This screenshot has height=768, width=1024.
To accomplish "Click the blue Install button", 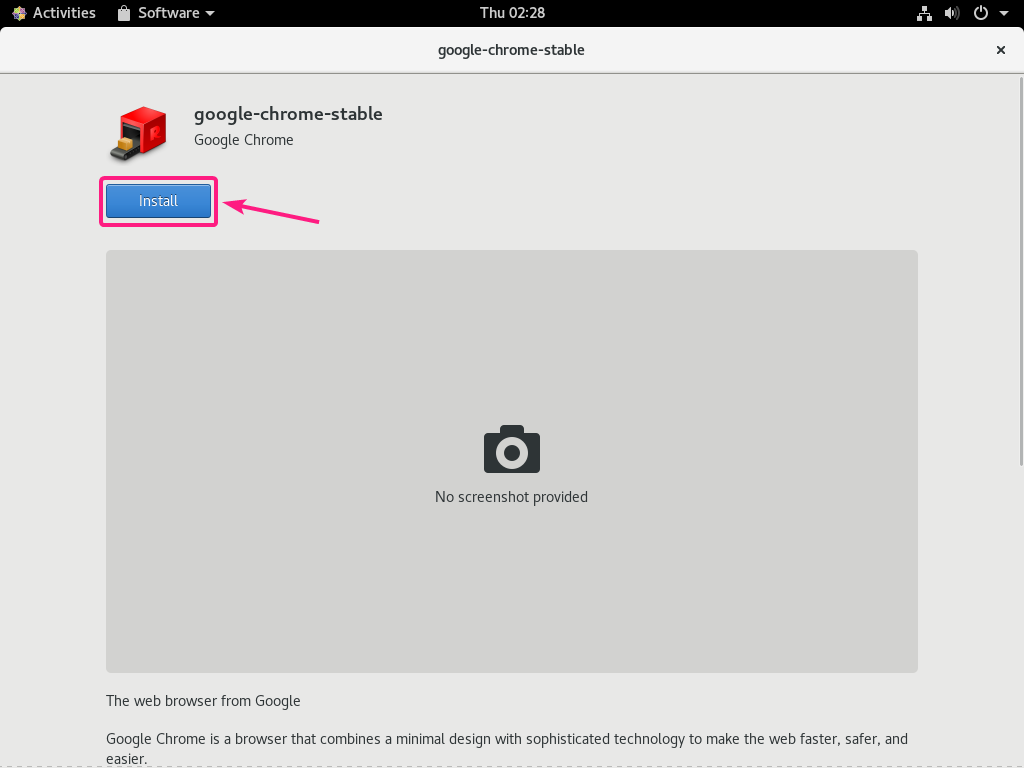I will [158, 200].
